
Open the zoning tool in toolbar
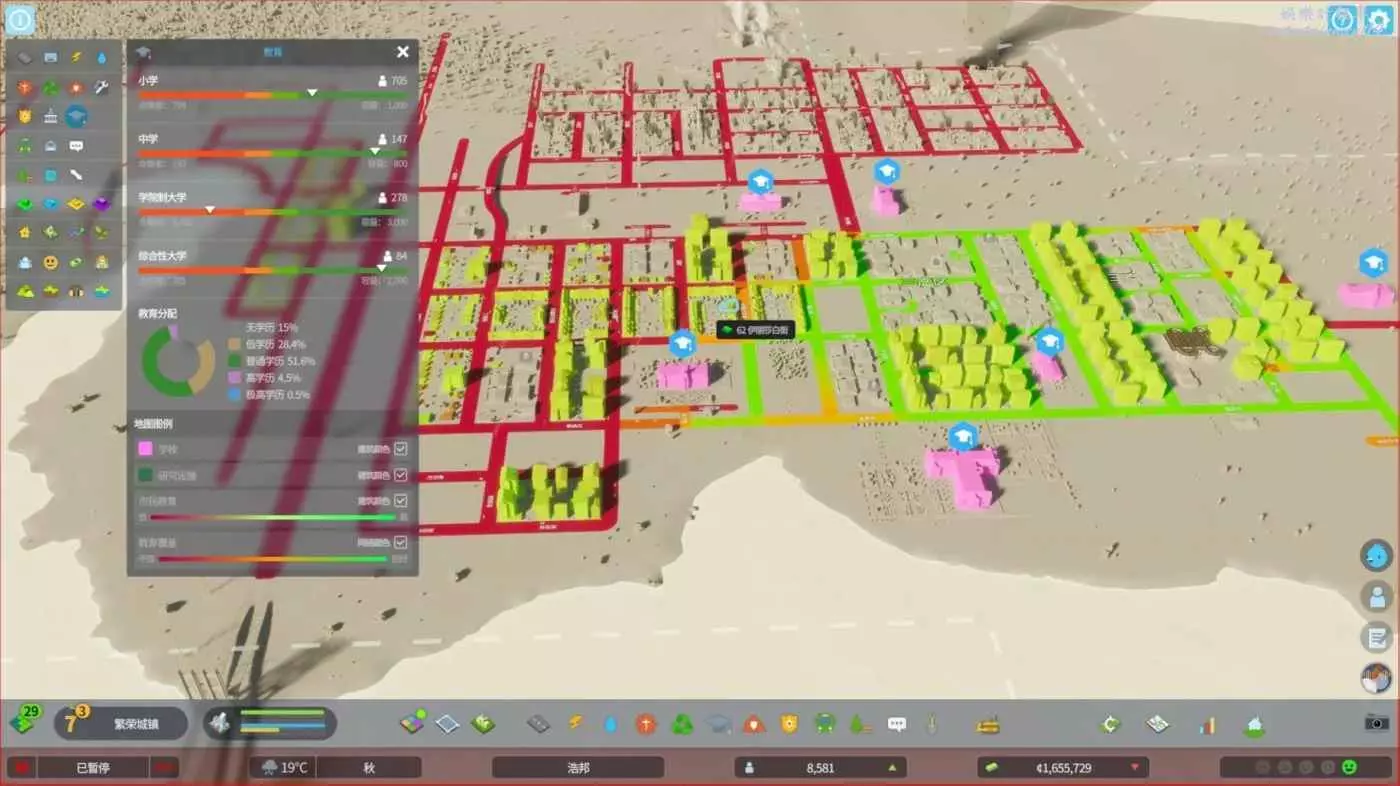[x=412, y=722]
